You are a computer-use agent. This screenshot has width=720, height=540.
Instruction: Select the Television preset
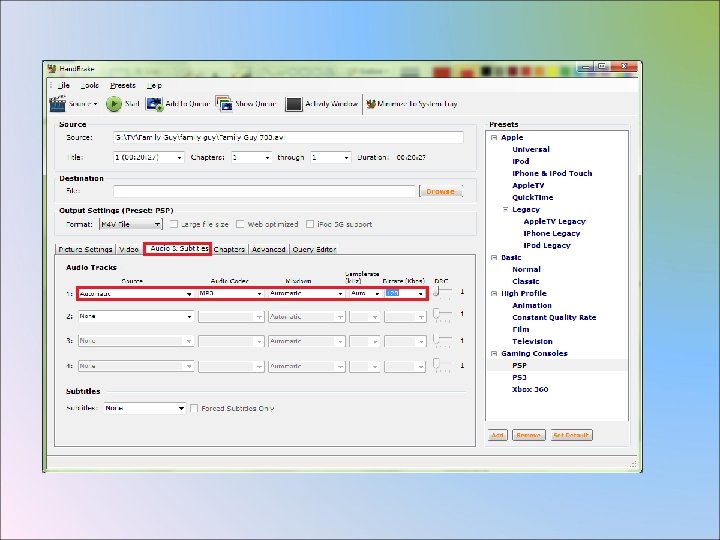[532, 342]
